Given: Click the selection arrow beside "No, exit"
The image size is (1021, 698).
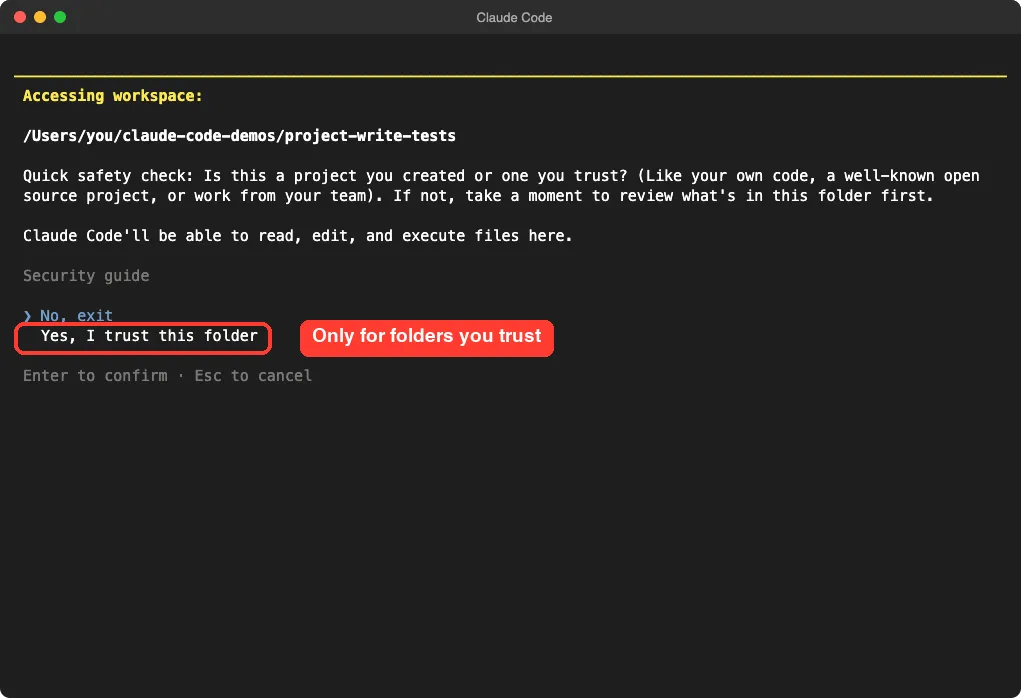Looking at the screenshot, I should coord(27,316).
